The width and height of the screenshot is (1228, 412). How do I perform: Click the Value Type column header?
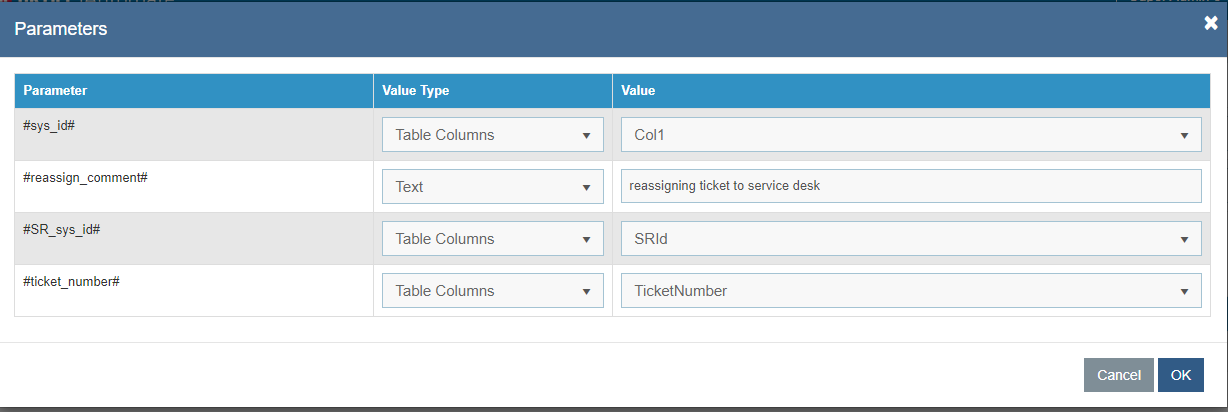pyautogui.click(x=415, y=91)
